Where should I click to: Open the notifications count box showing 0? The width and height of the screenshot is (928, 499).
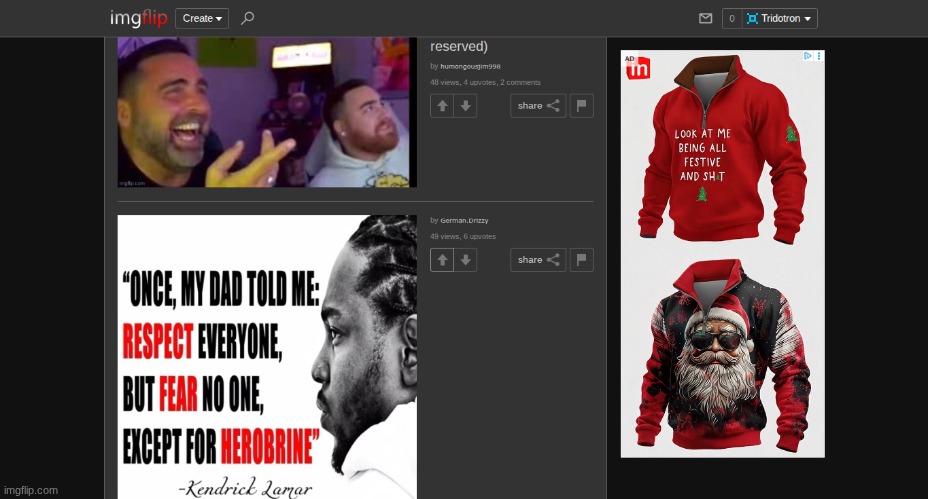[x=732, y=18]
